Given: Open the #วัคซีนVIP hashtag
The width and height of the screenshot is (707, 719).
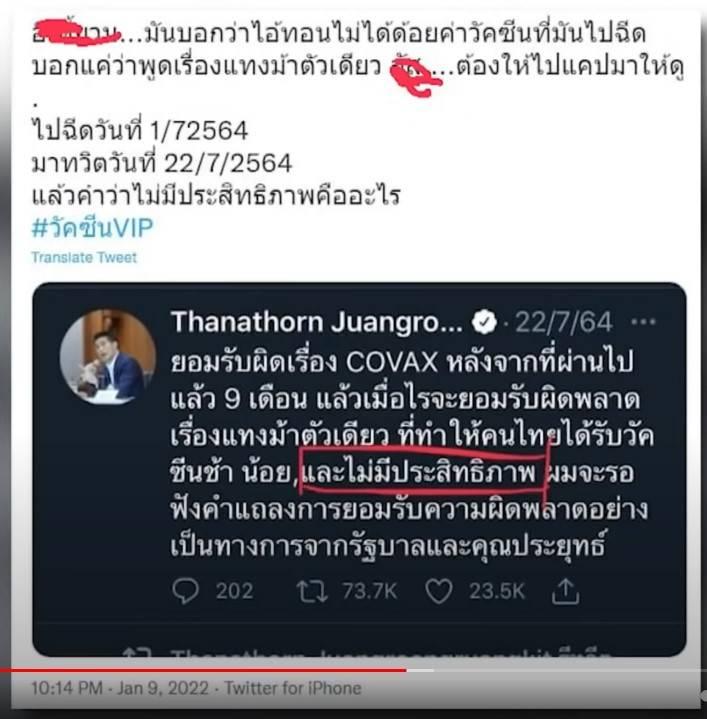Looking at the screenshot, I should [x=92, y=227].
